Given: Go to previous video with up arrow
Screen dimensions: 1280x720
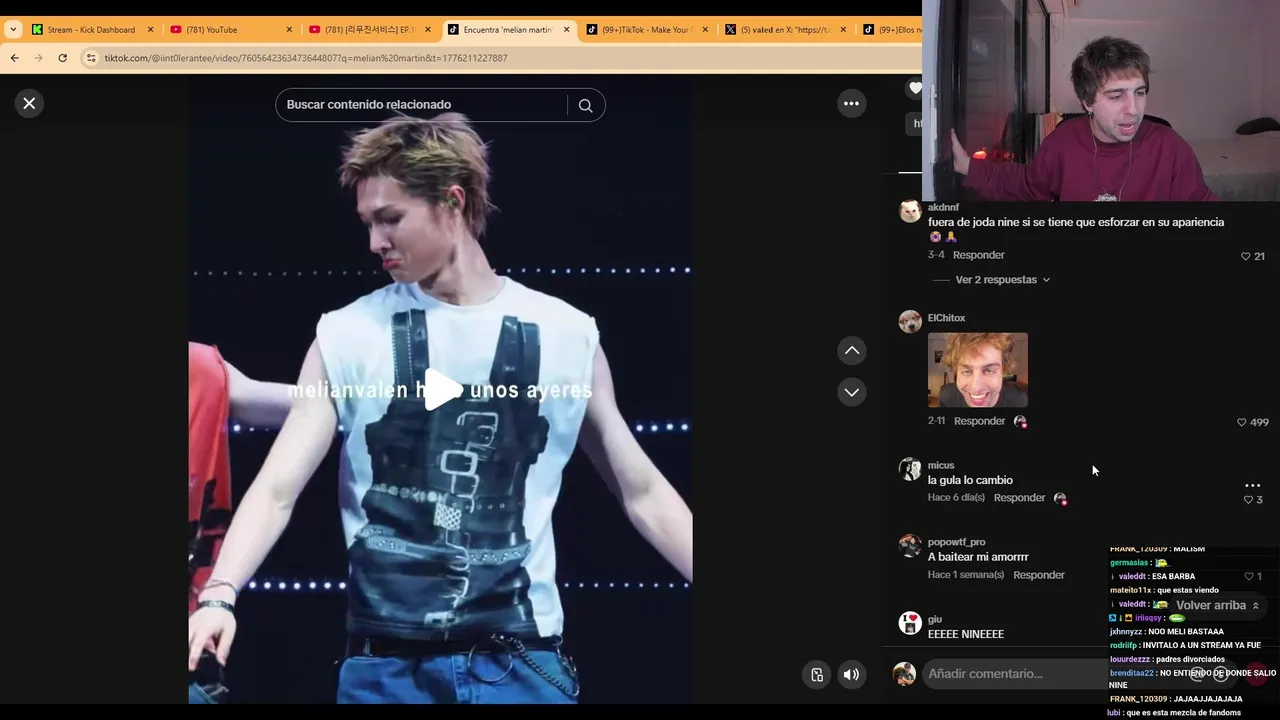Looking at the screenshot, I should (851, 350).
